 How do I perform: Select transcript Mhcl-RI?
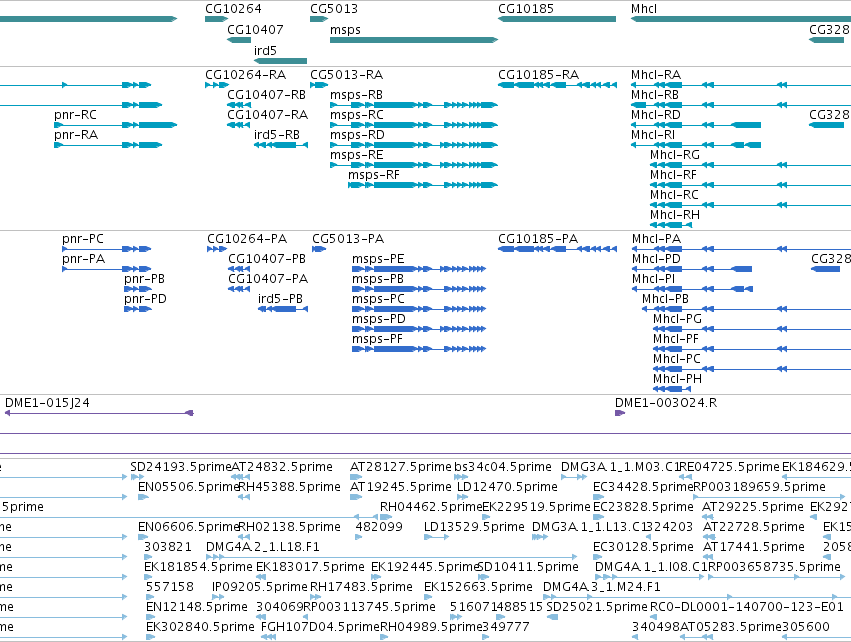pos(653,135)
